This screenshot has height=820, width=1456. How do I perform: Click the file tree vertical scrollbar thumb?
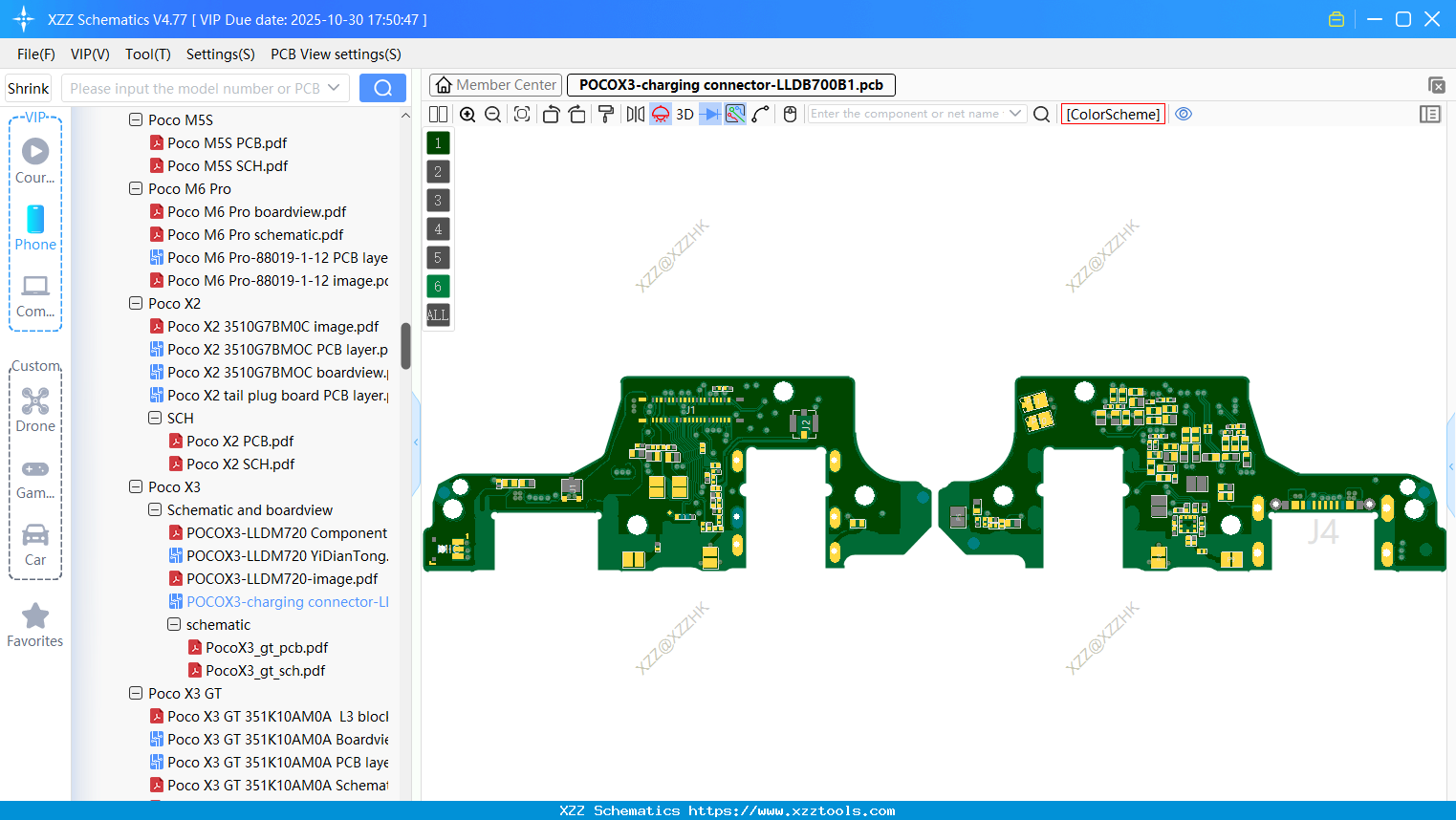(405, 346)
